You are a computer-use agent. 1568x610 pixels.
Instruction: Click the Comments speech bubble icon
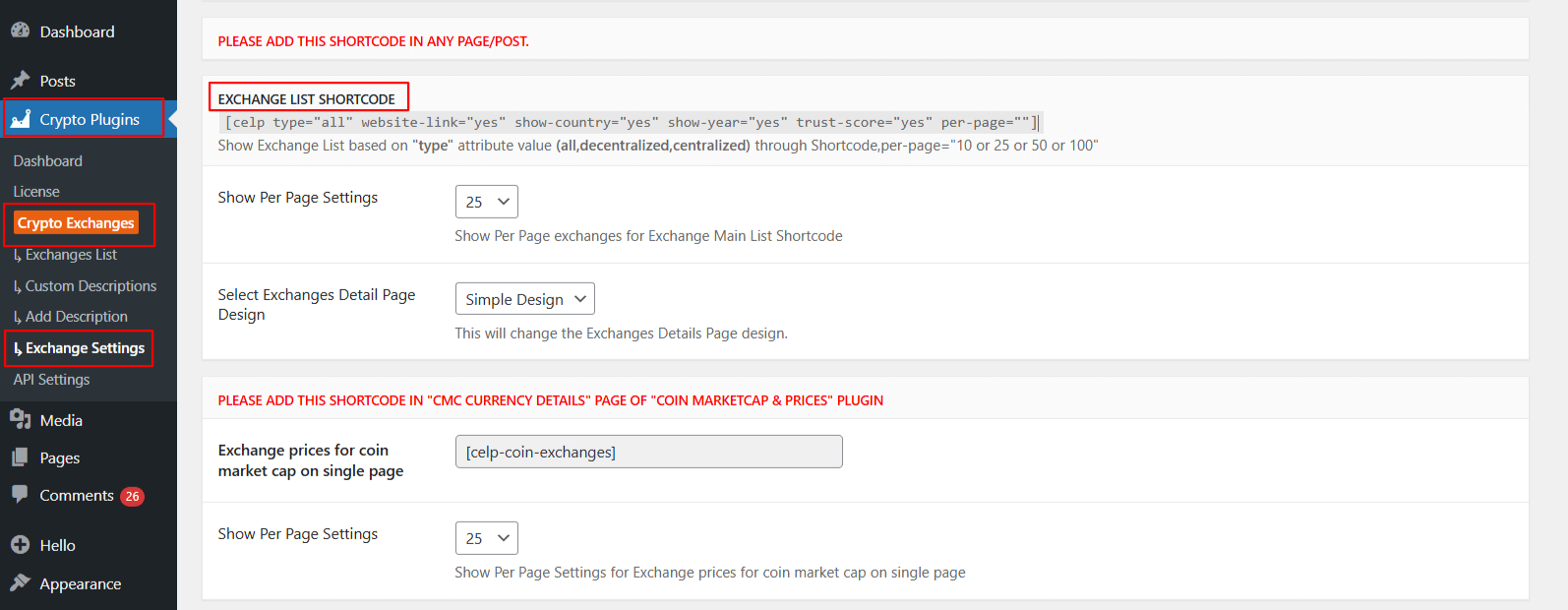[20, 495]
